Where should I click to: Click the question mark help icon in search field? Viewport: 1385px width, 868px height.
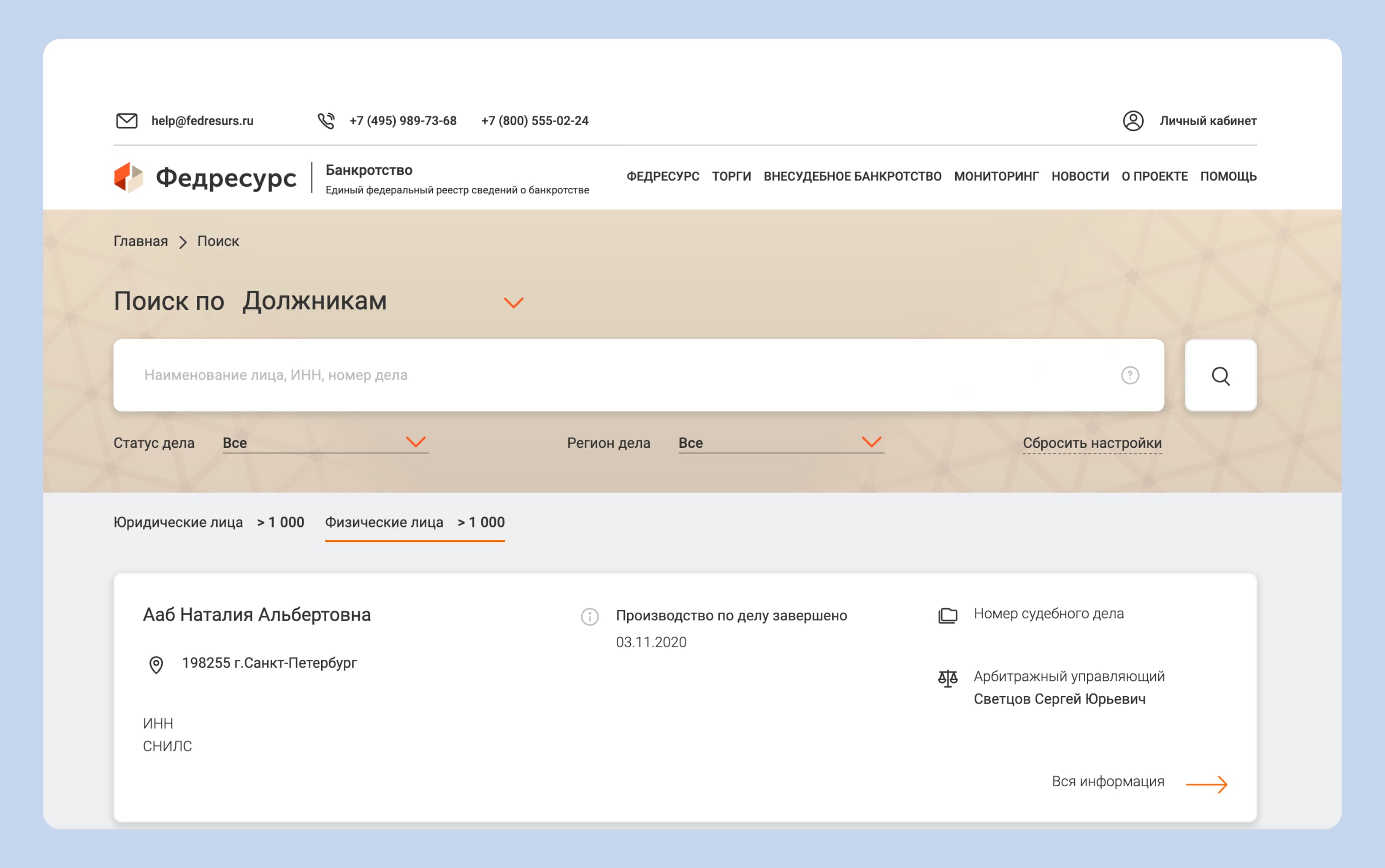click(x=1130, y=376)
